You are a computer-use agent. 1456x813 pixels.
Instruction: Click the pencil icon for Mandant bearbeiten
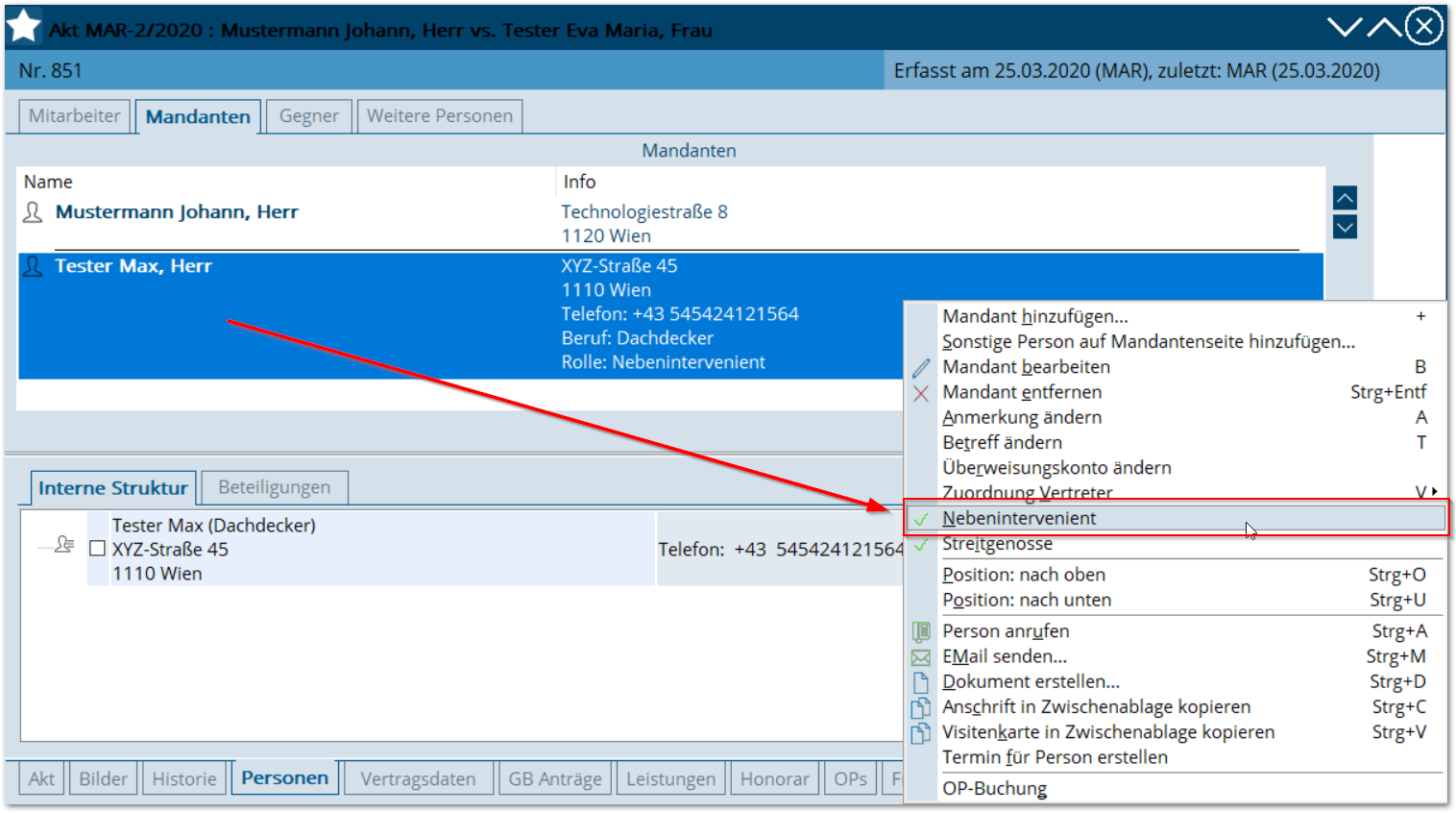pos(921,368)
